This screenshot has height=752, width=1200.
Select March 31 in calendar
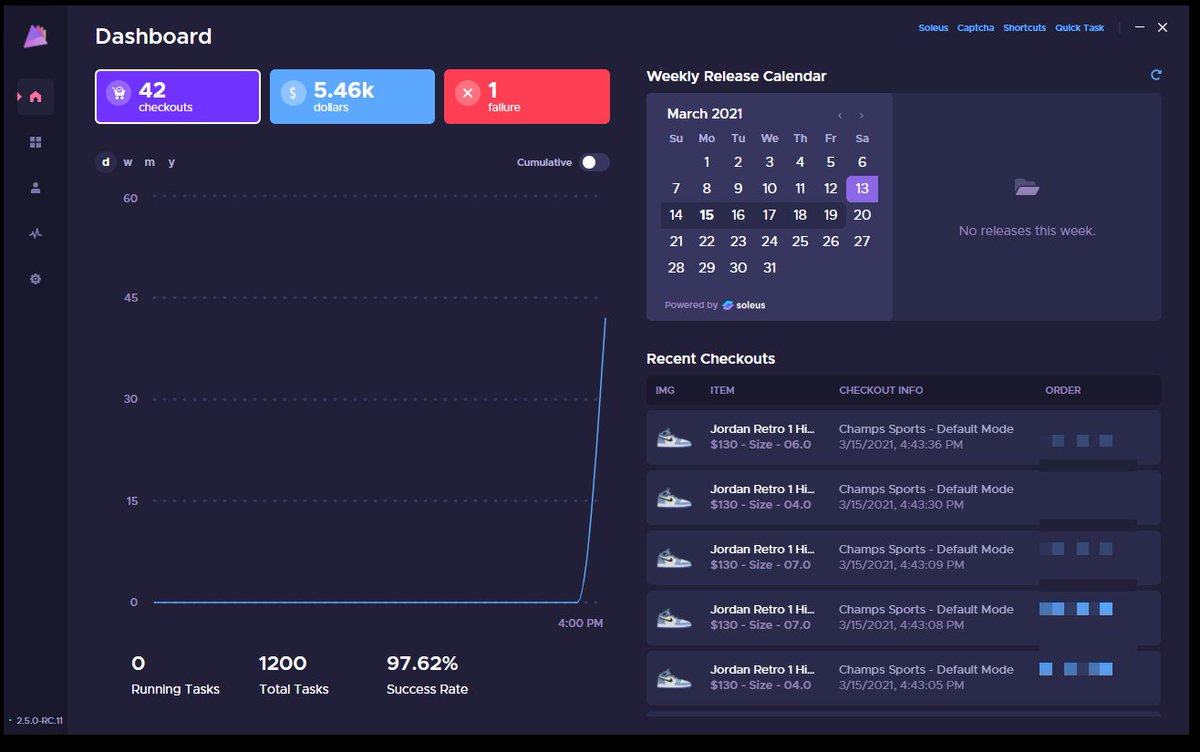coord(769,268)
